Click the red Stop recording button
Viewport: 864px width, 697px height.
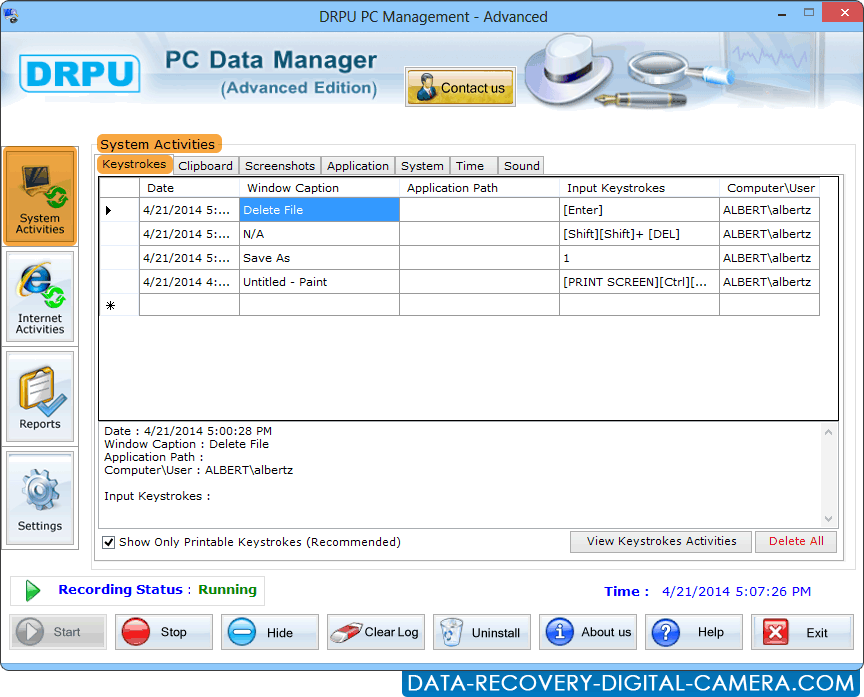164,632
